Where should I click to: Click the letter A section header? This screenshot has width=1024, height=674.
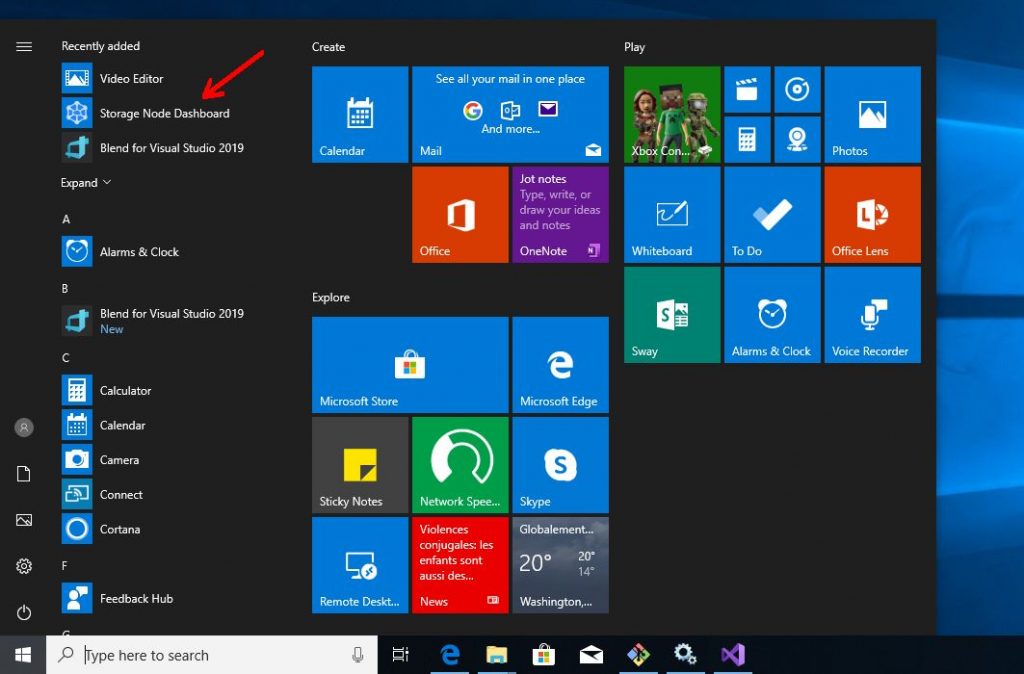(66, 219)
